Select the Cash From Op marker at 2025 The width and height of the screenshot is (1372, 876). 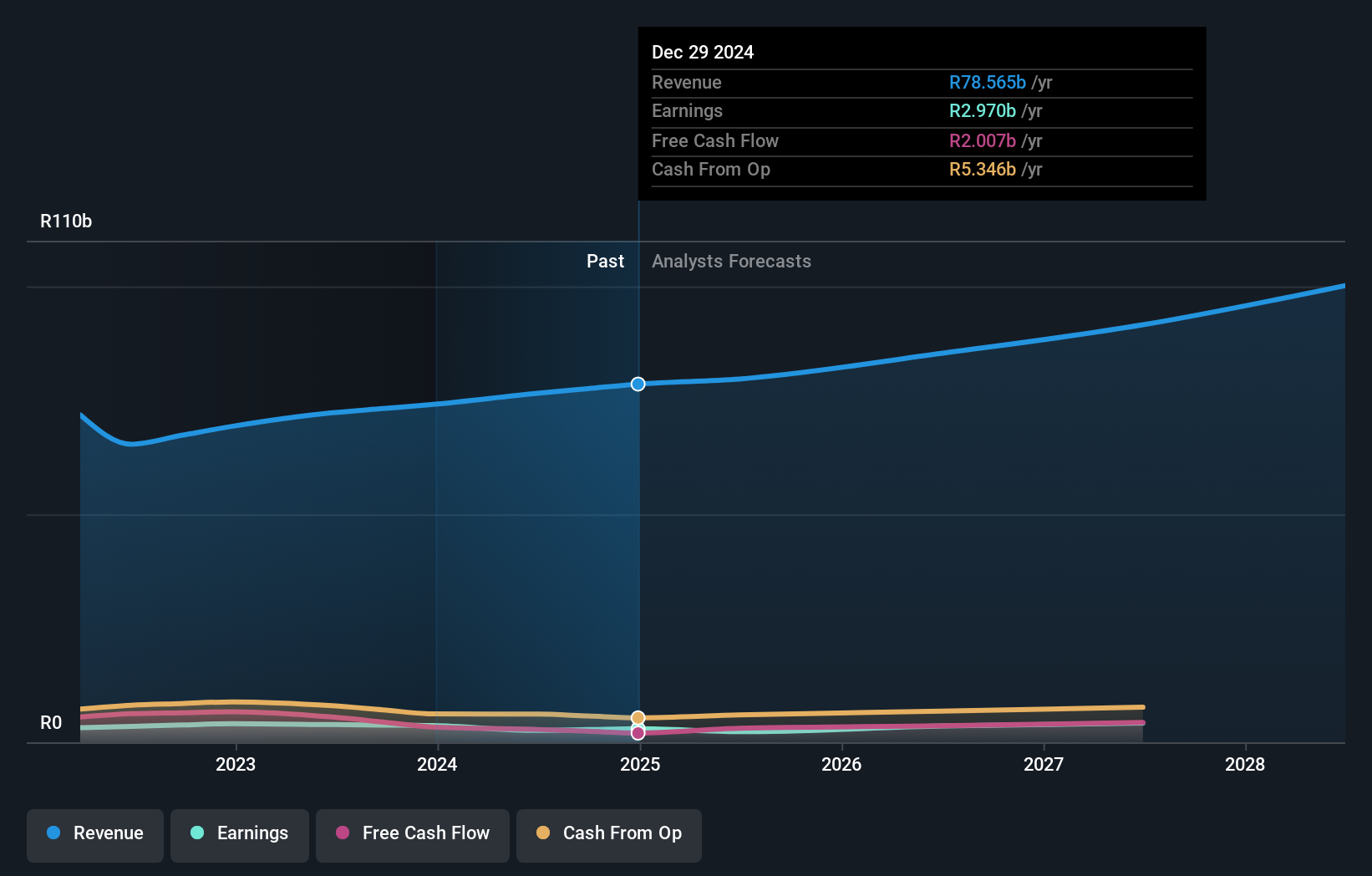638,717
